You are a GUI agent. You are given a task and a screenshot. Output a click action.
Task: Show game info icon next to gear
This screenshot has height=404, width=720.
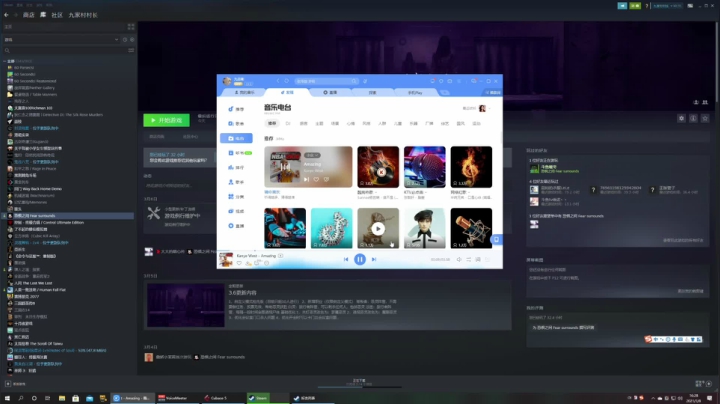[x=693, y=118]
